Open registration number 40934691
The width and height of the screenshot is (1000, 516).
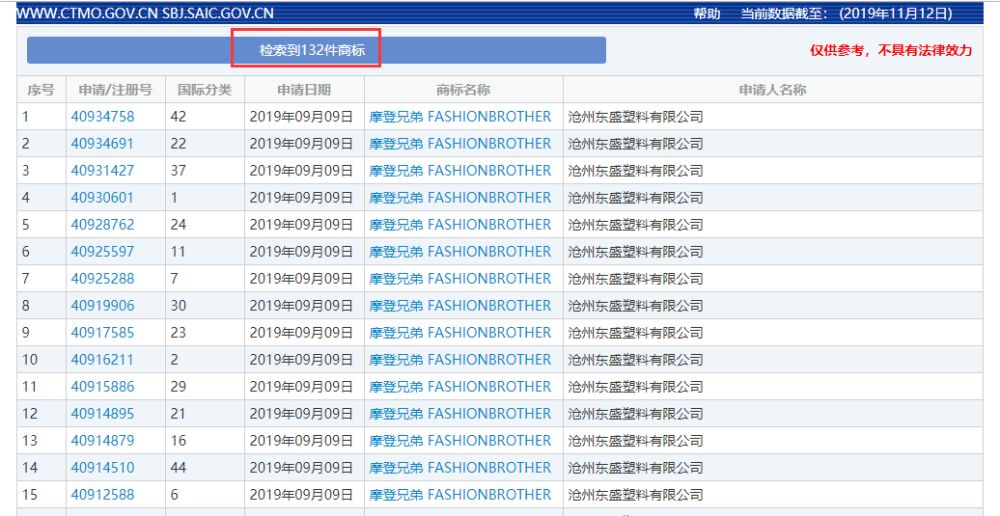(103, 144)
